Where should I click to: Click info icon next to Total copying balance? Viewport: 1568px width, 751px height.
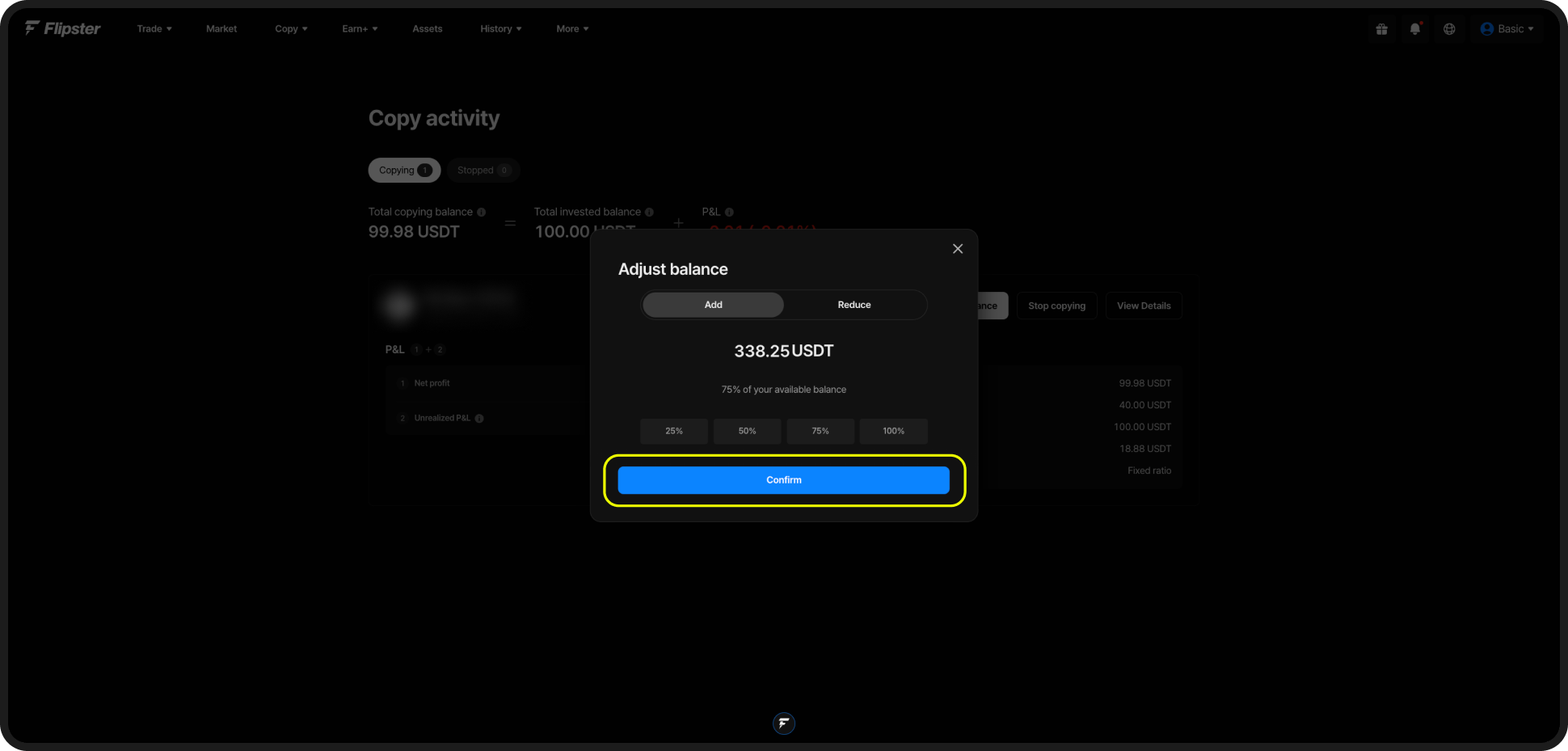(x=482, y=212)
